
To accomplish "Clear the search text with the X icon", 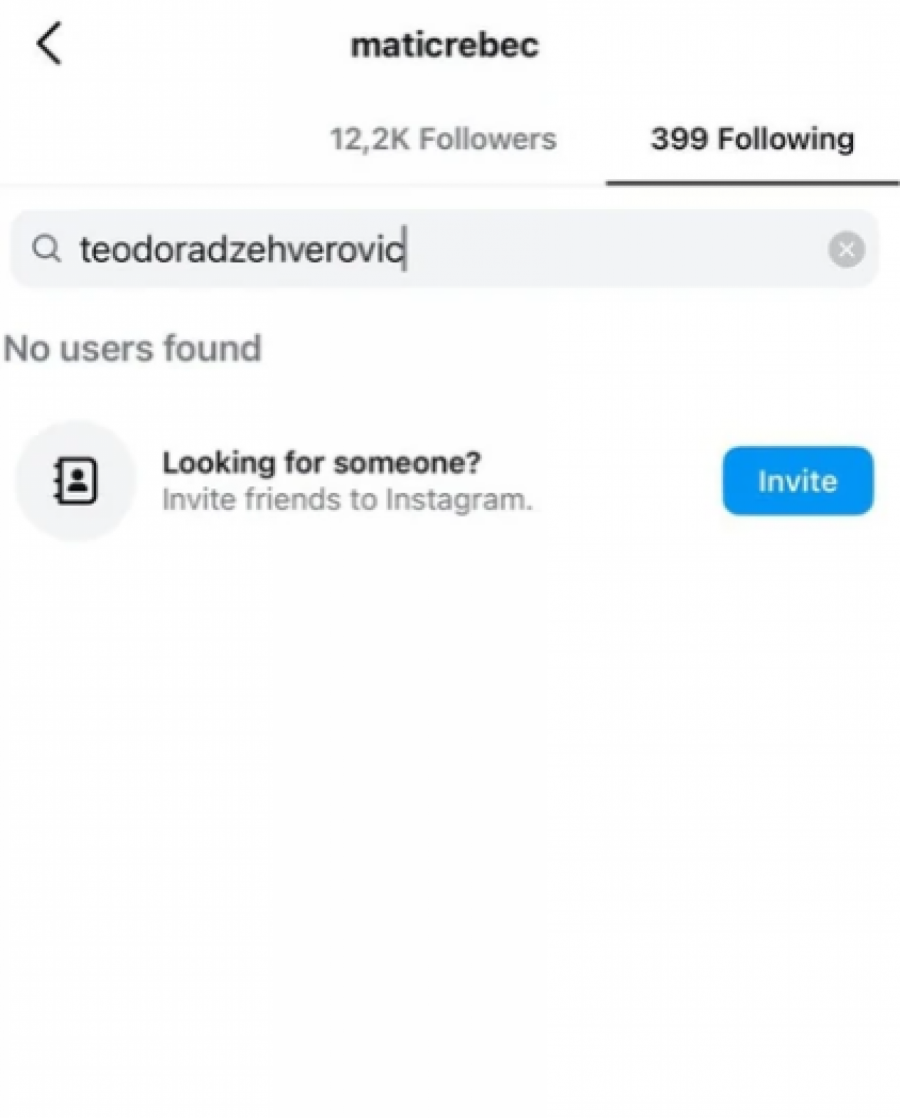I will pos(846,249).
